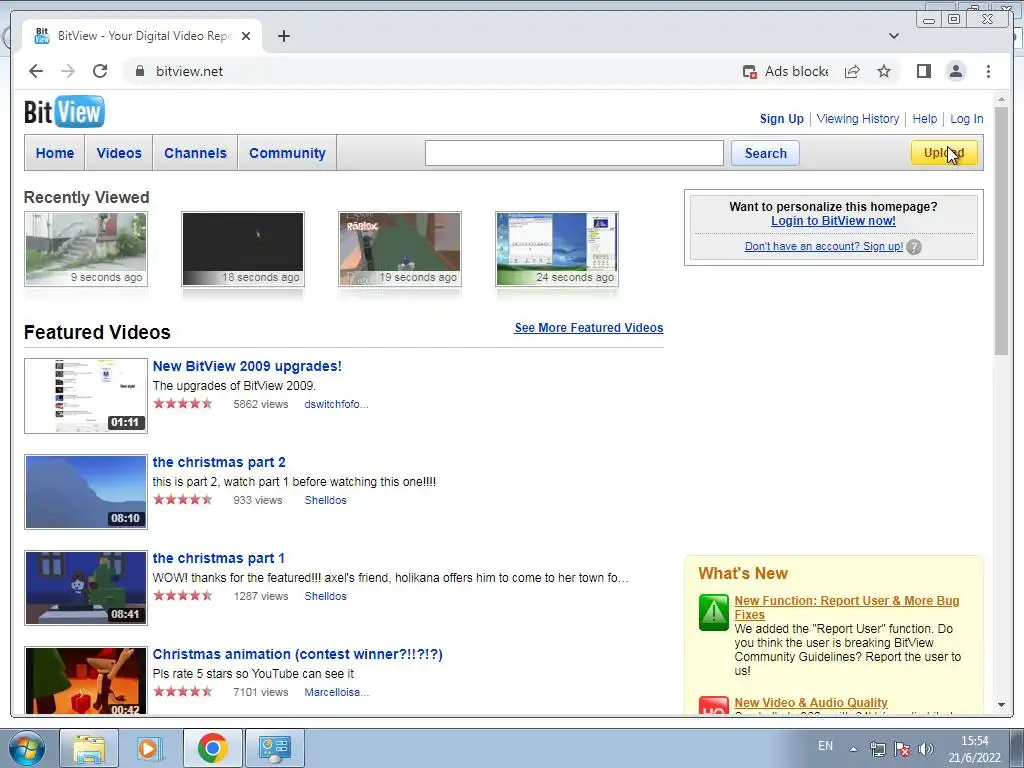Click the share page icon
The width and height of the screenshot is (1024, 768).
[852, 71]
